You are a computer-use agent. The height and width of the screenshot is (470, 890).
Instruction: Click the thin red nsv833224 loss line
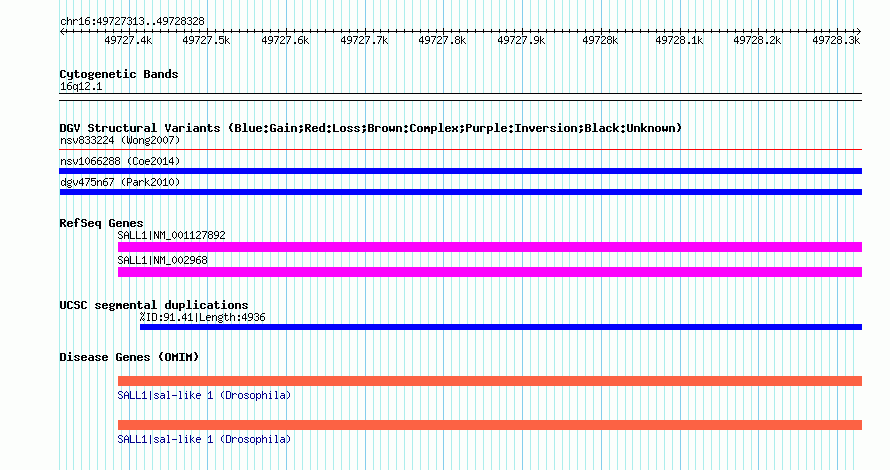point(460,150)
